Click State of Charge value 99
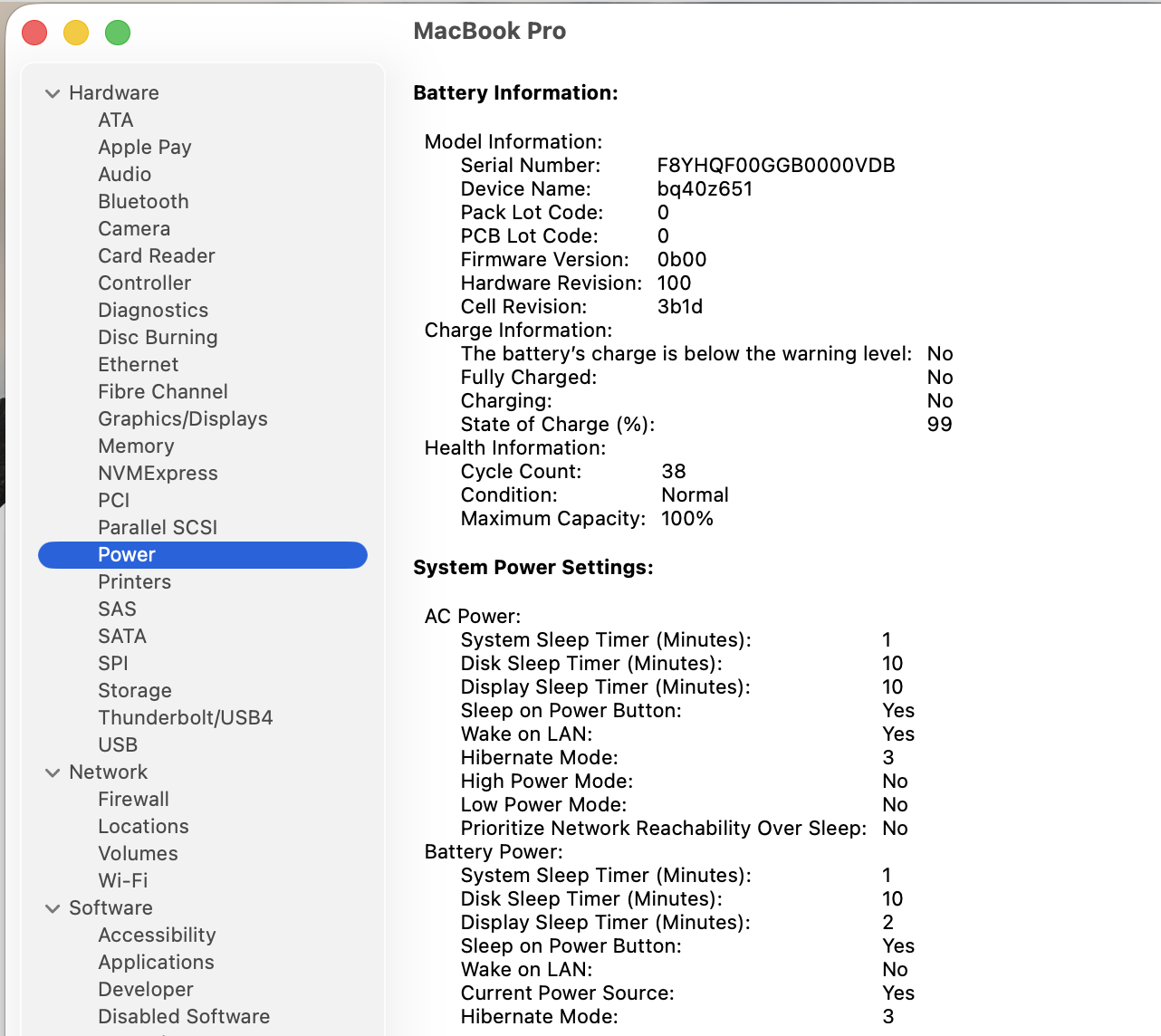 click(940, 425)
